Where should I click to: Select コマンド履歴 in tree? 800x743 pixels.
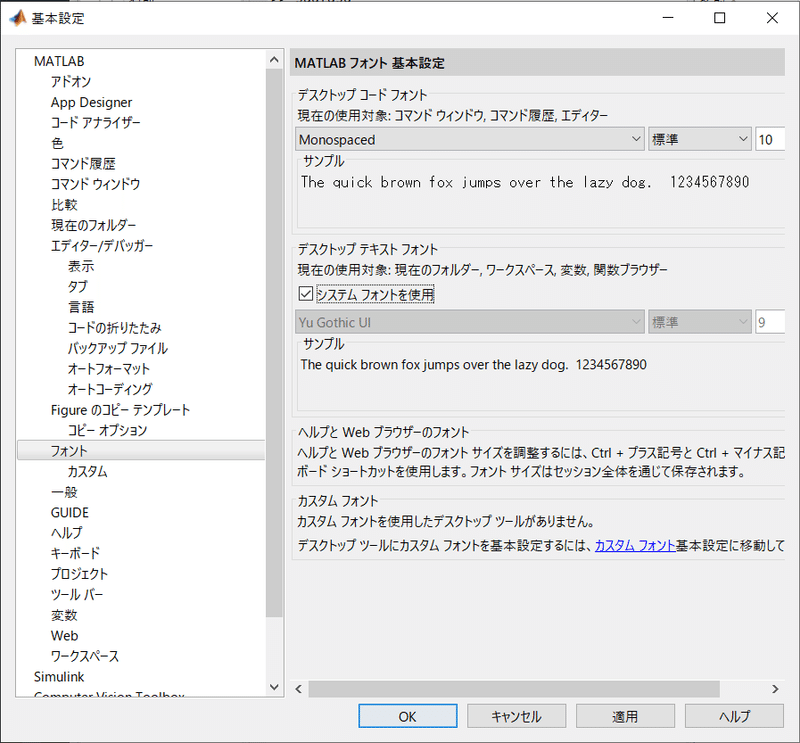point(83,164)
